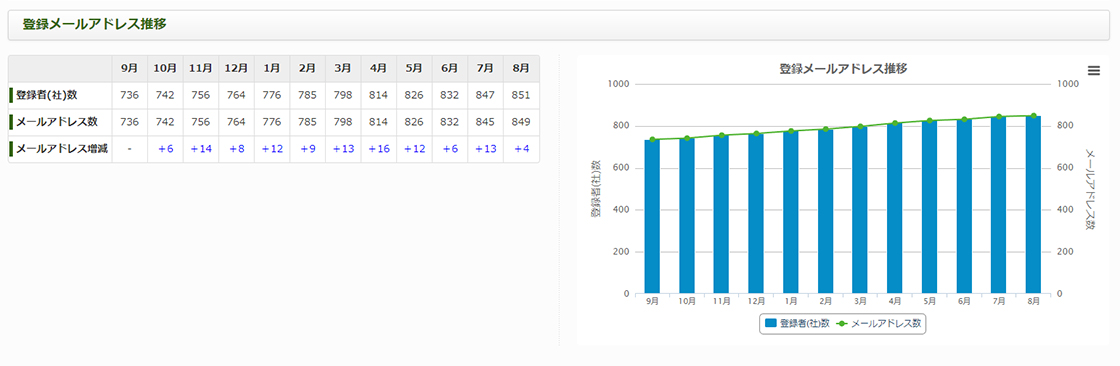The width and height of the screenshot is (1120, 366).
Task: Click the chart title 登録メールアドレス推移
Action: [844, 69]
